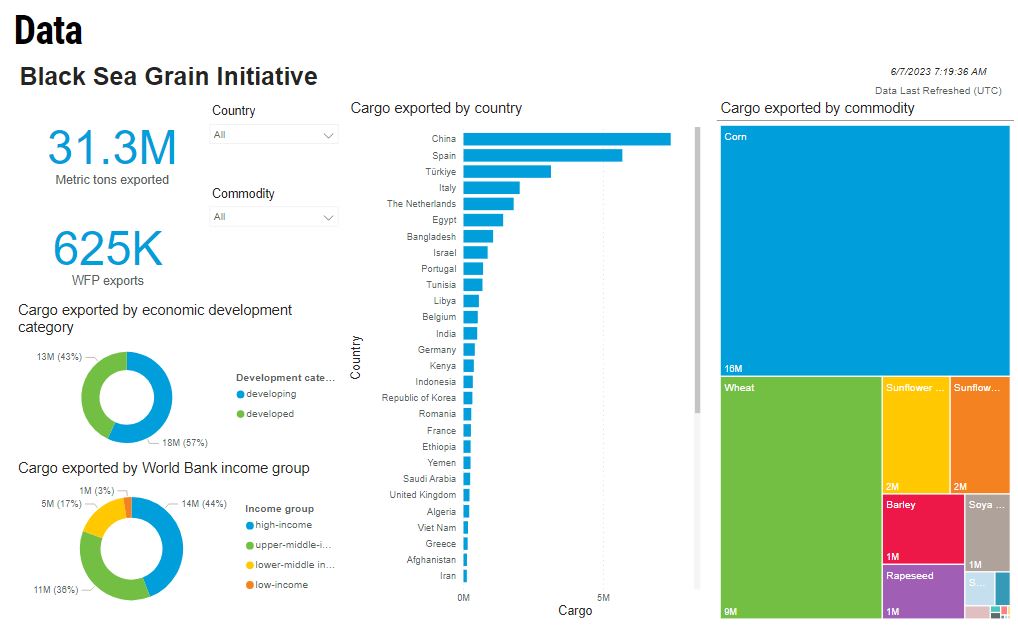Open the Country filter dropdown
Image resolution: width=1018 pixels, height=628 pixels.
[x=273, y=134]
